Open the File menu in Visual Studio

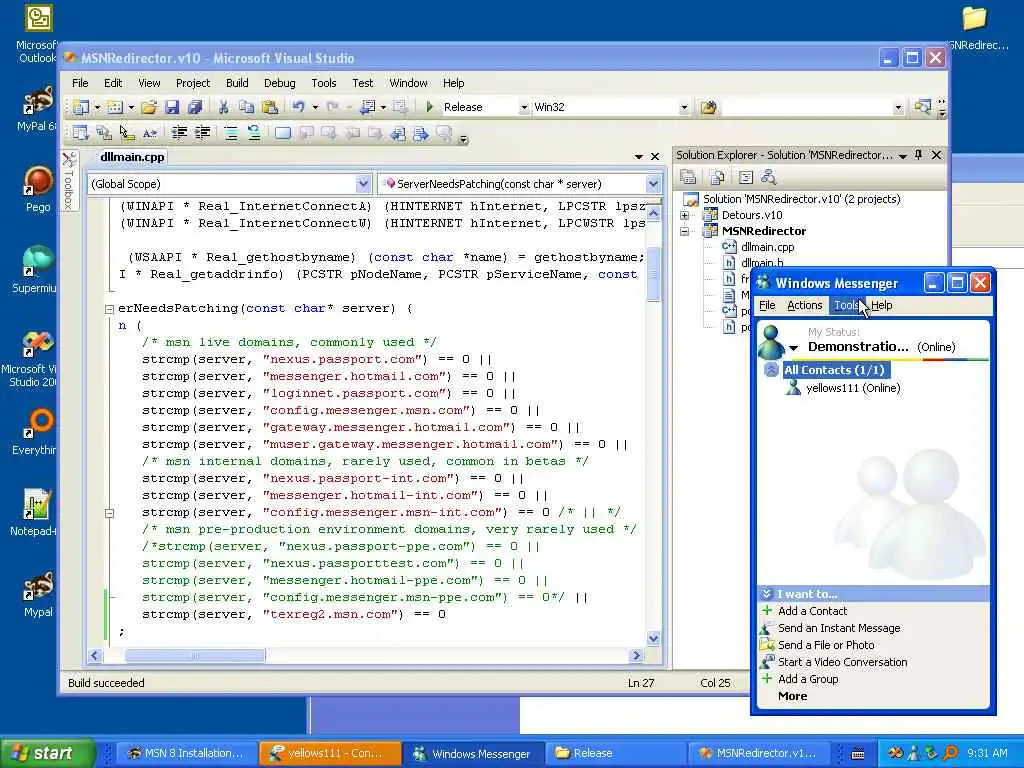(80, 83)
